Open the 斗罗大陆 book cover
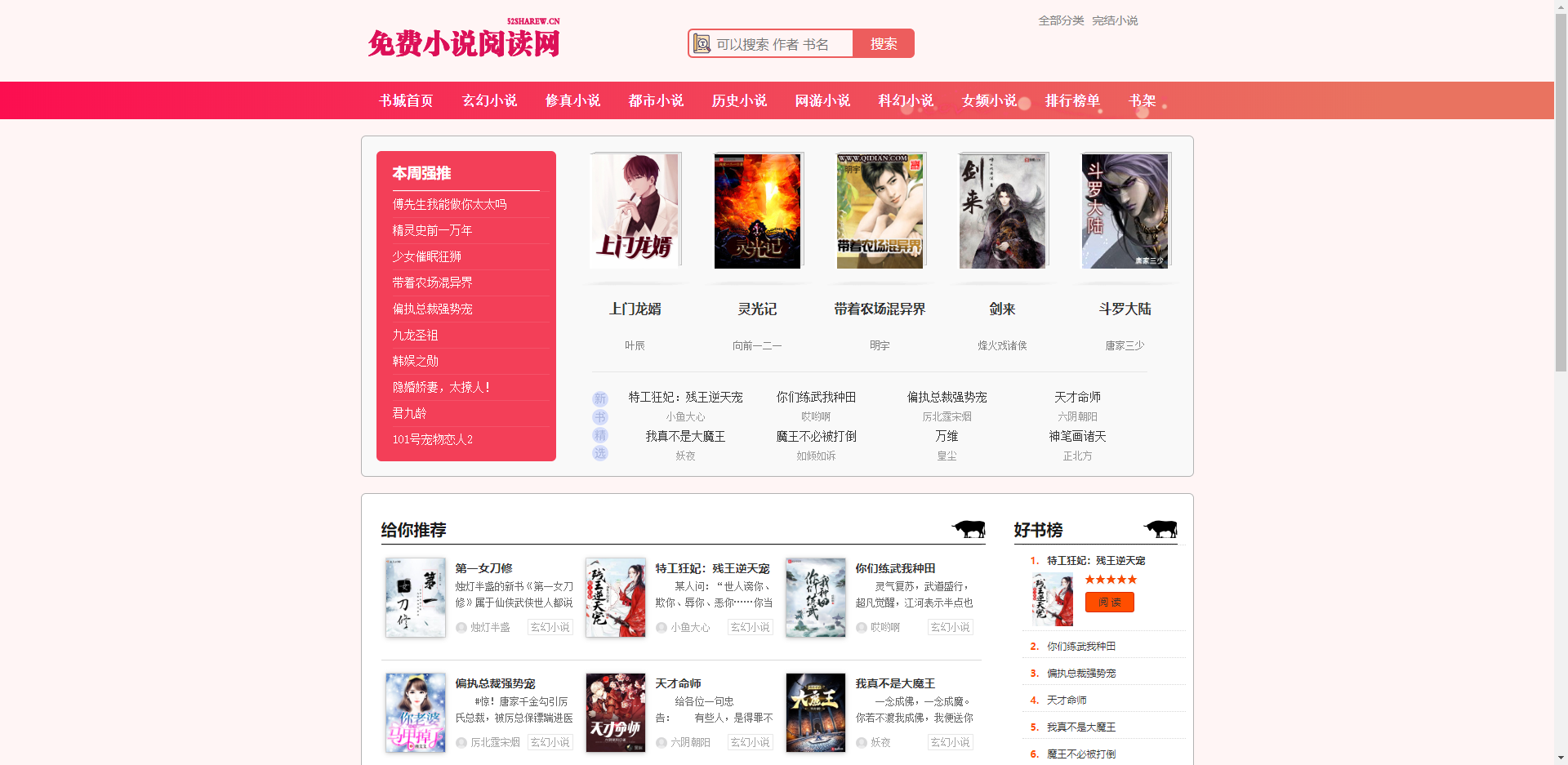 click(1125, 211)
